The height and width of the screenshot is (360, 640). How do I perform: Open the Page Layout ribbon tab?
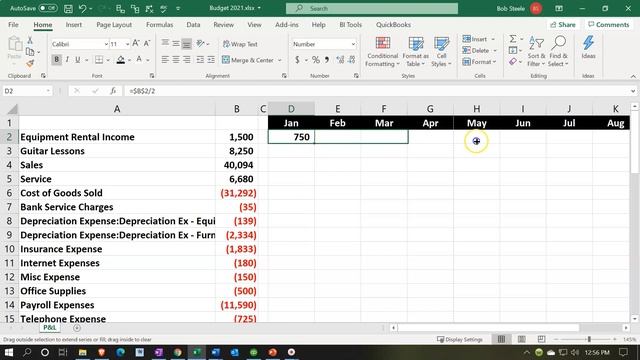114,25
